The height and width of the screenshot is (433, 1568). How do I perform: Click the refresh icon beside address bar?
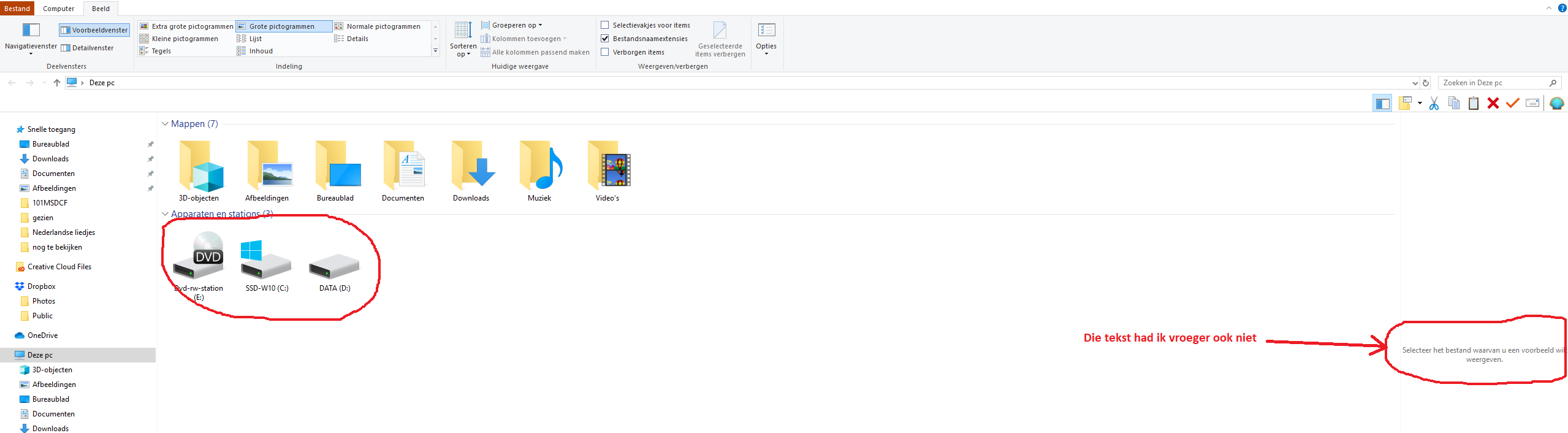pyautogui.click(x=1426, y=83)
